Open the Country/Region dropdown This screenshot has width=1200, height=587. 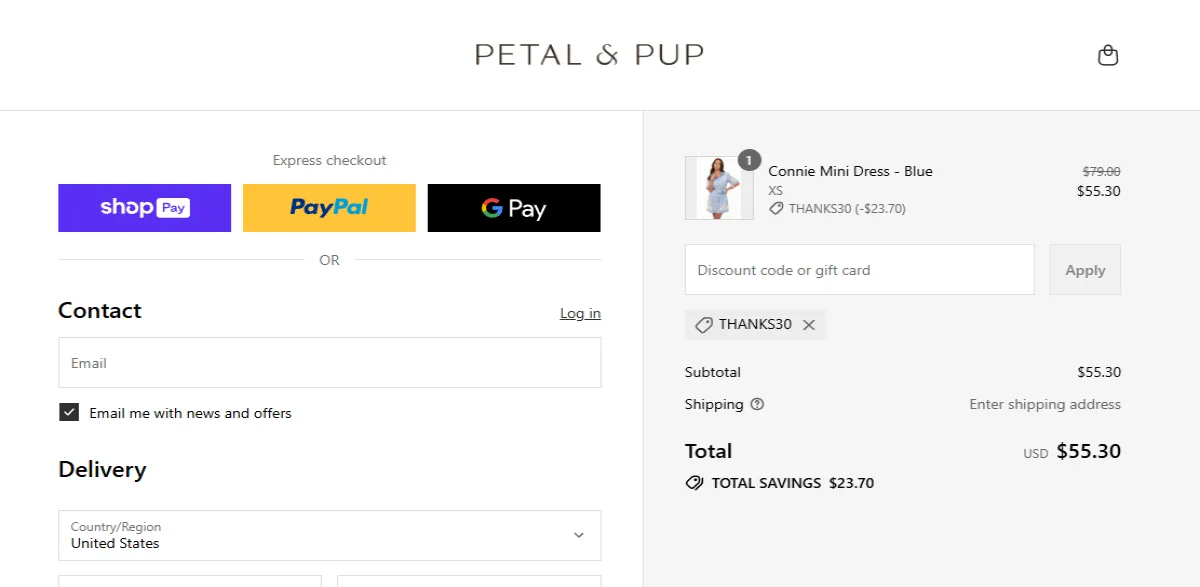[330, 535]
